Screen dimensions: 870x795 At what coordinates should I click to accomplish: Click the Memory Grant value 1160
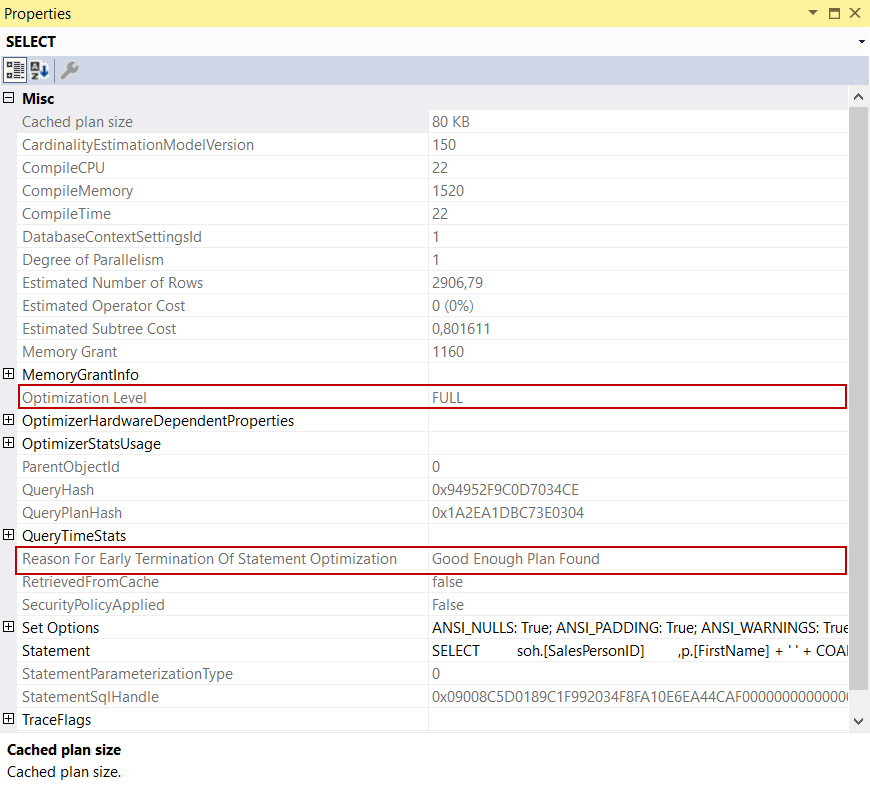coord(448,352)
